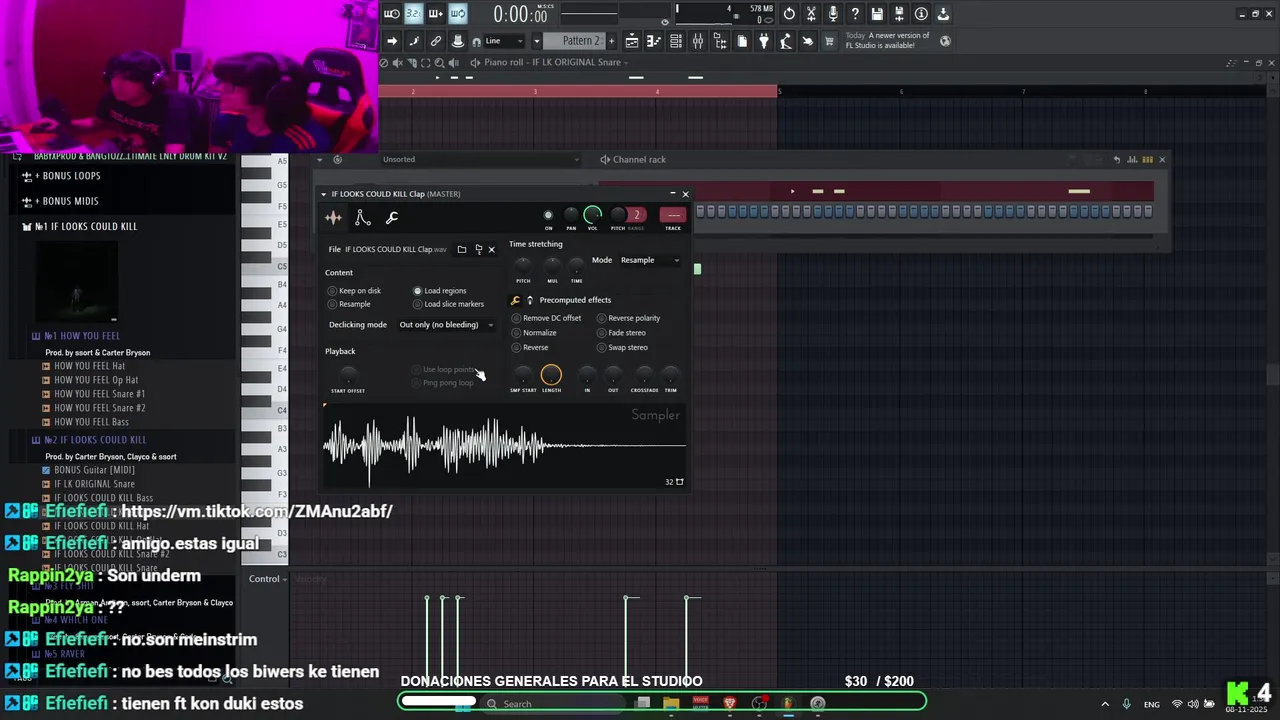Click the add pattern plus button
This screenshot has height=720, width=1280.
point(612,41)
